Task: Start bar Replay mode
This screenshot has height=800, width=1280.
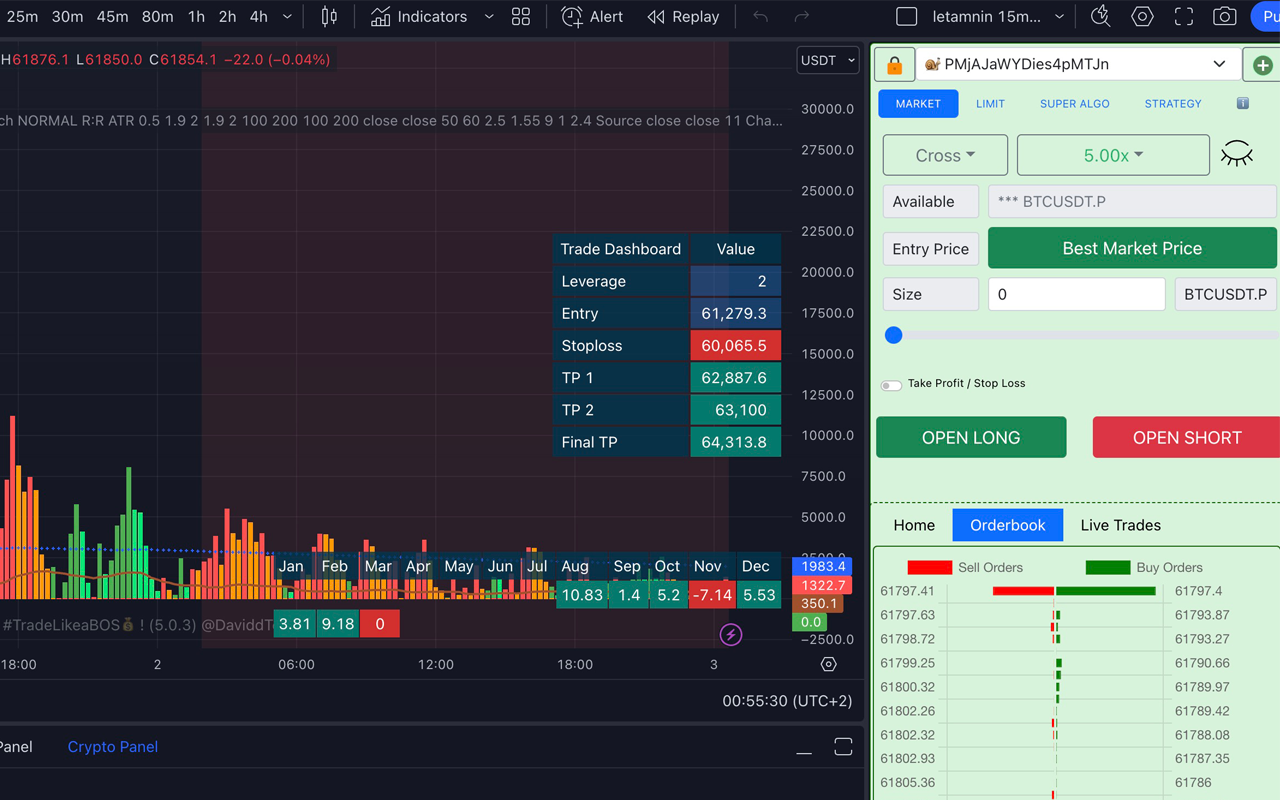Action: click(683, 17)
